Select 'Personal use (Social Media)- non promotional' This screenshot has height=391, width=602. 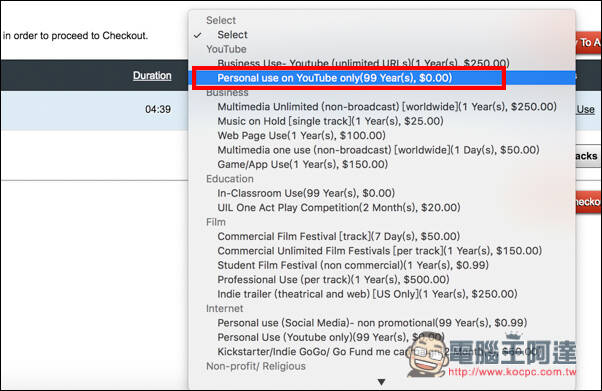[x=372, y=323]
